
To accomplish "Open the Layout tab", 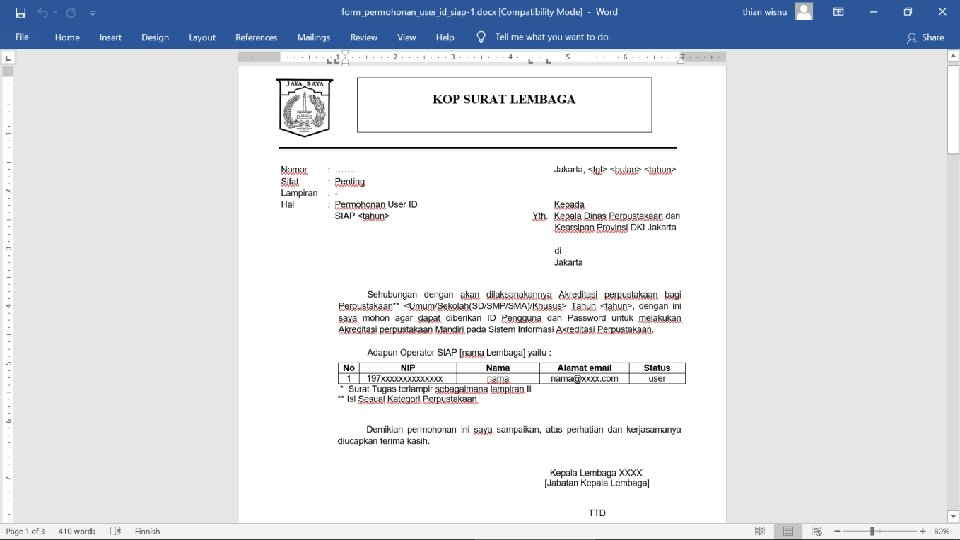I will coord(202,37).
